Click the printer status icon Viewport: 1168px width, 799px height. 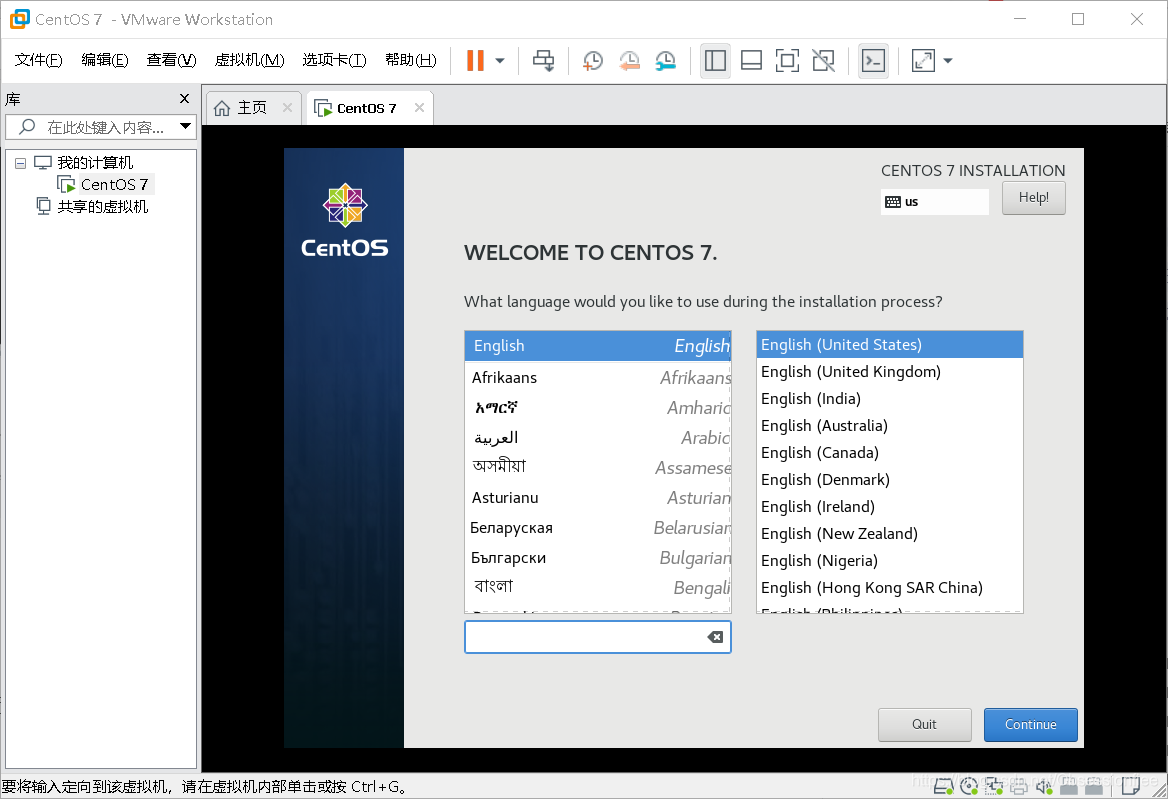pos(1019,786)
